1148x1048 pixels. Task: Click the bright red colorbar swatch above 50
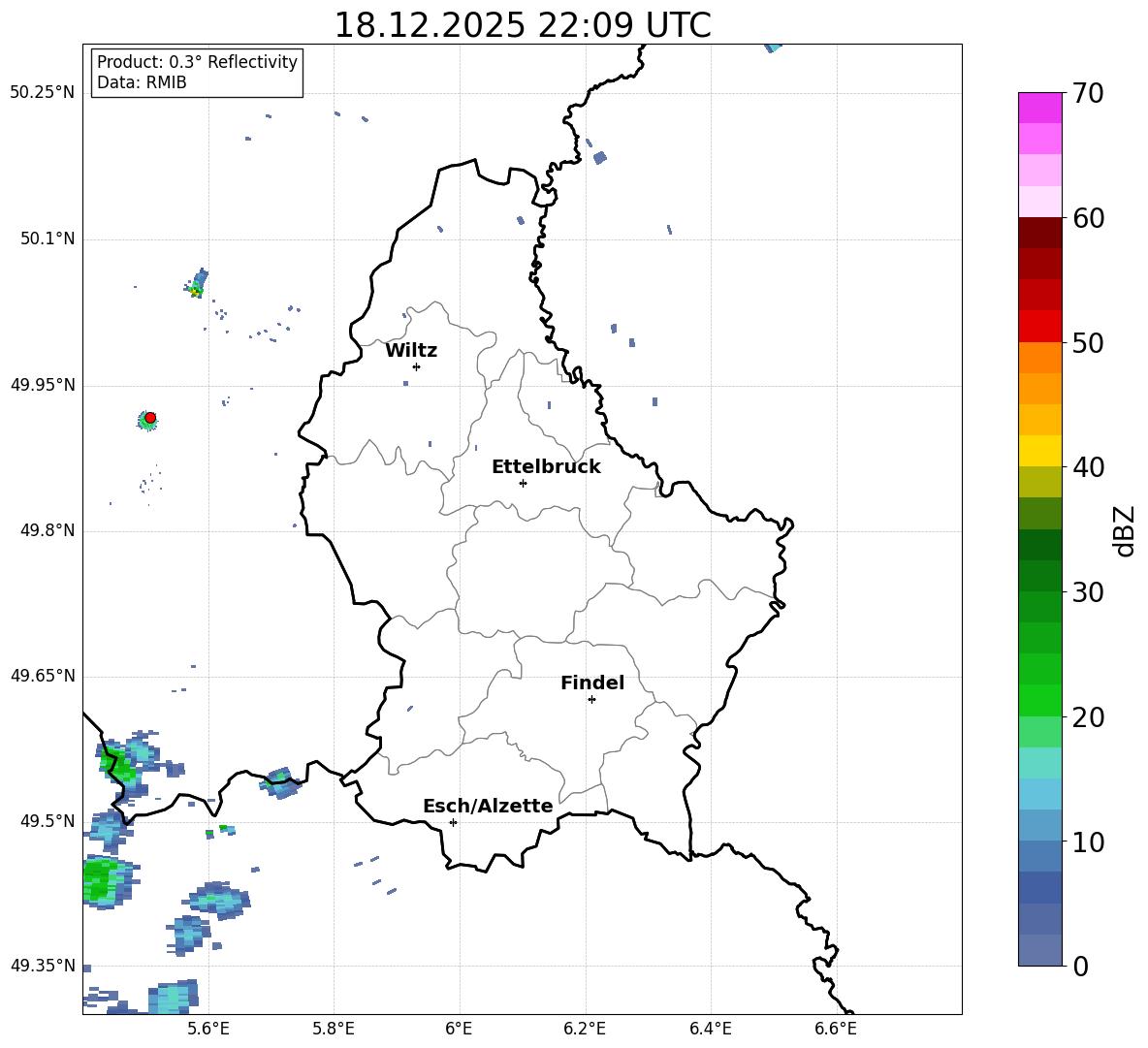pyautogui.click(x=1039, y=327)
